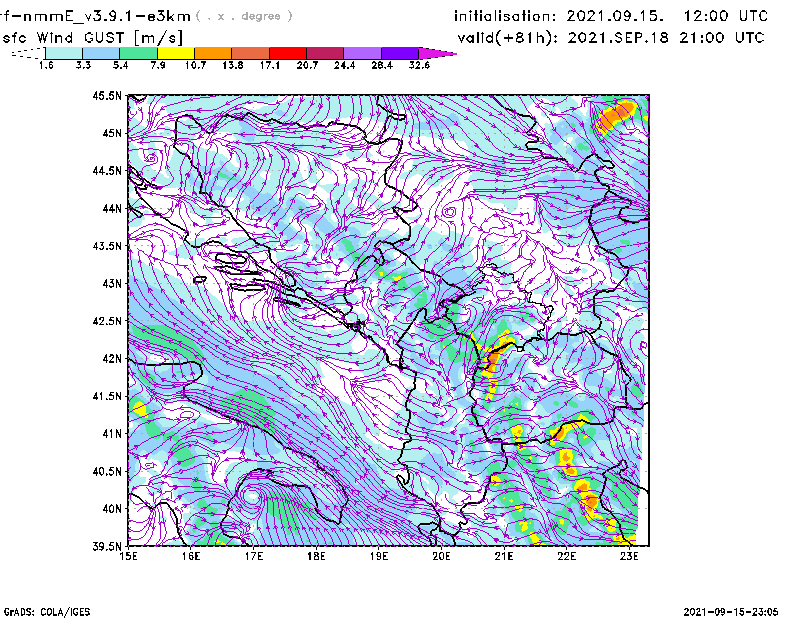Click the 'GrADS: COLA/IGES' credit text
The height and width of the screenshot is (618, 800).
tap(47, 612)
